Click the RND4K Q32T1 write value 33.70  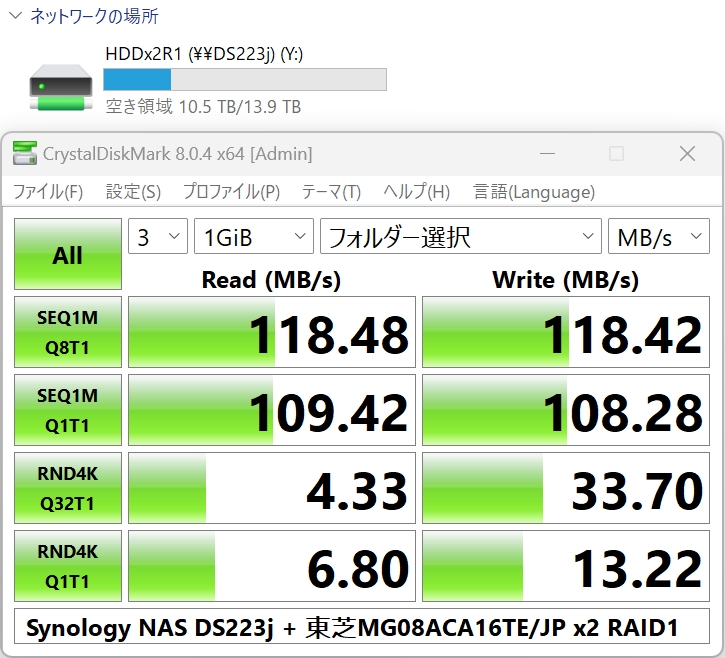pyautogui.click(x=566, y=488)
